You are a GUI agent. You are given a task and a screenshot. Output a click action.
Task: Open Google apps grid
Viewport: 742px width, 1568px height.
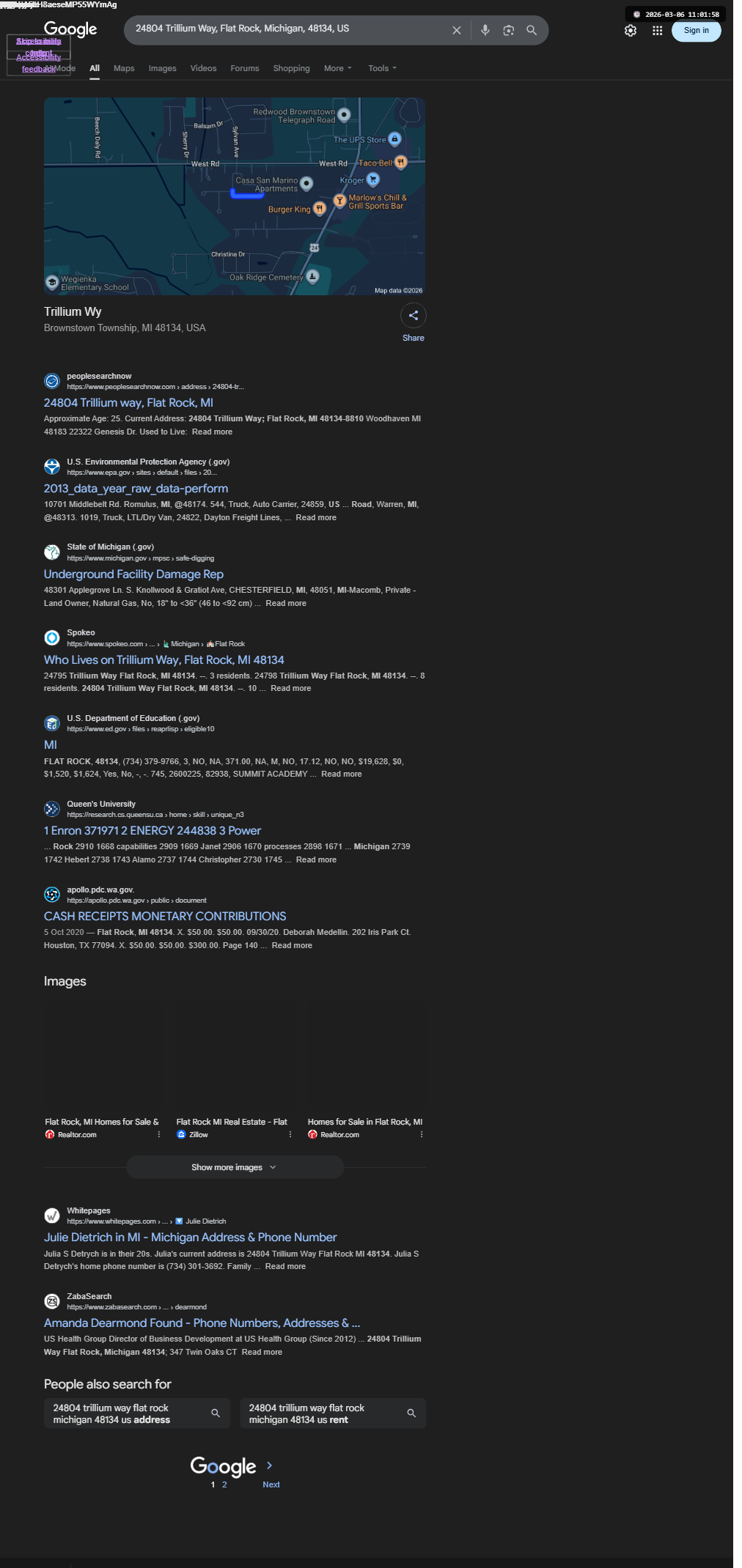(x=658, y=31)
